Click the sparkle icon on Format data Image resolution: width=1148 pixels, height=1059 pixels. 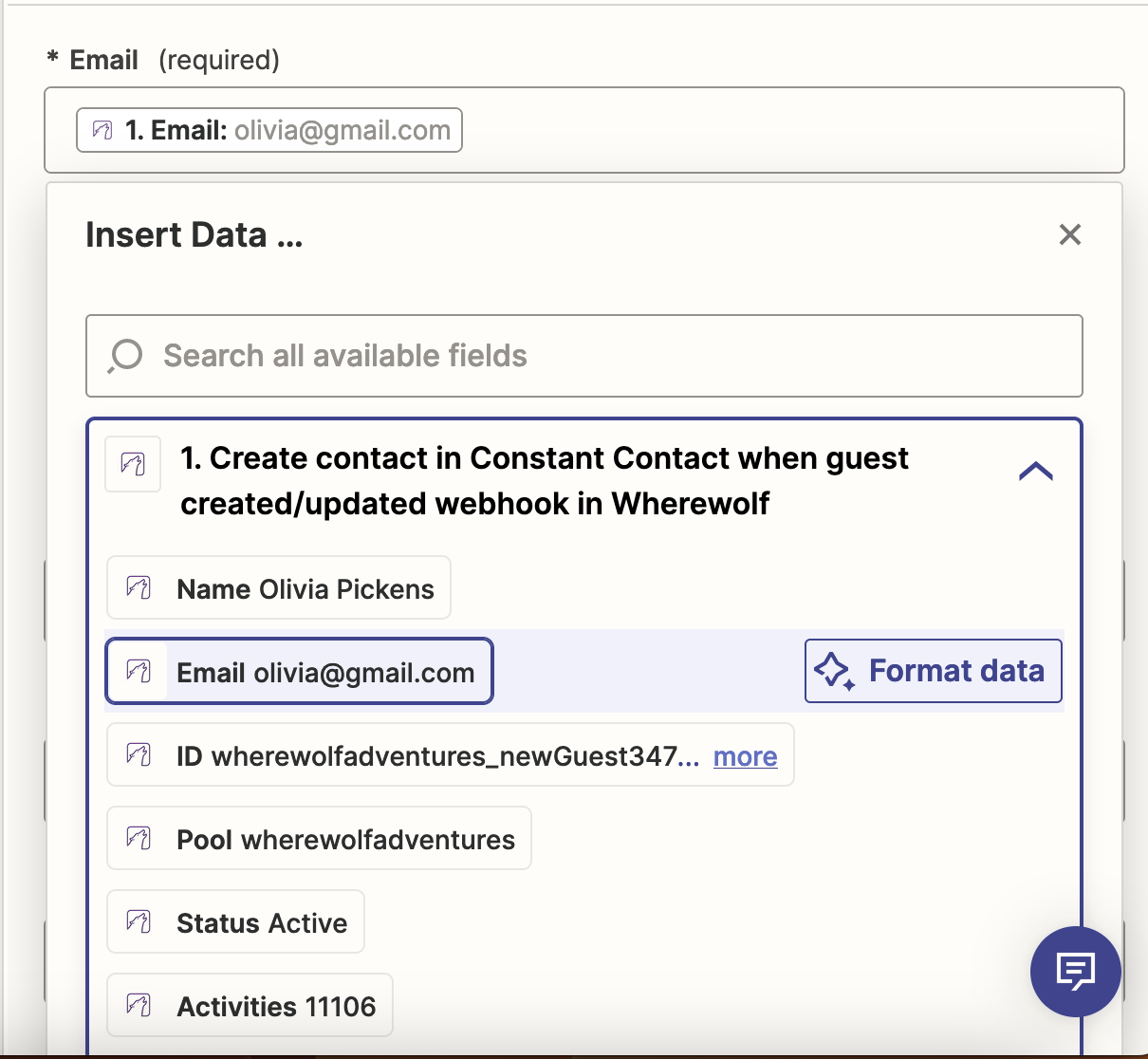tap(834, 671)
